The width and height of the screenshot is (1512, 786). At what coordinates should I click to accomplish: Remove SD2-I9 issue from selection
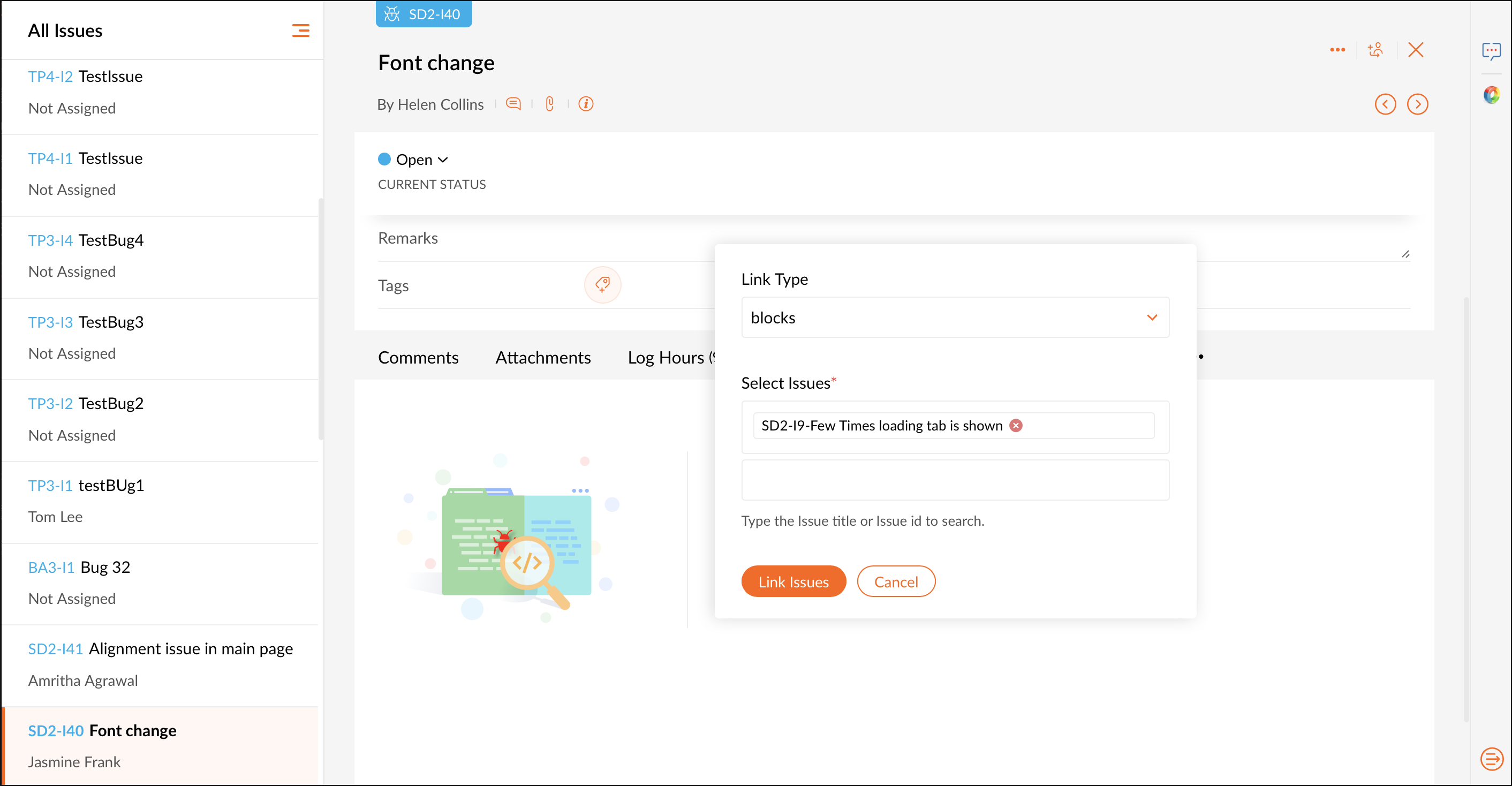[1016, 426]
